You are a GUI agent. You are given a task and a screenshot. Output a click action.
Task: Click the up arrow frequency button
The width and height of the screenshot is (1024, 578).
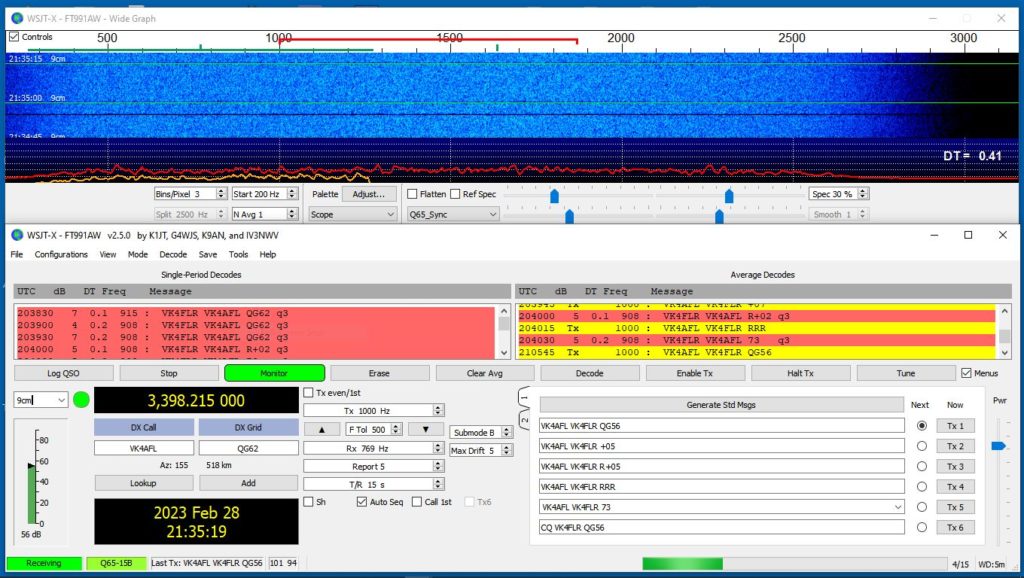[322, 429]
